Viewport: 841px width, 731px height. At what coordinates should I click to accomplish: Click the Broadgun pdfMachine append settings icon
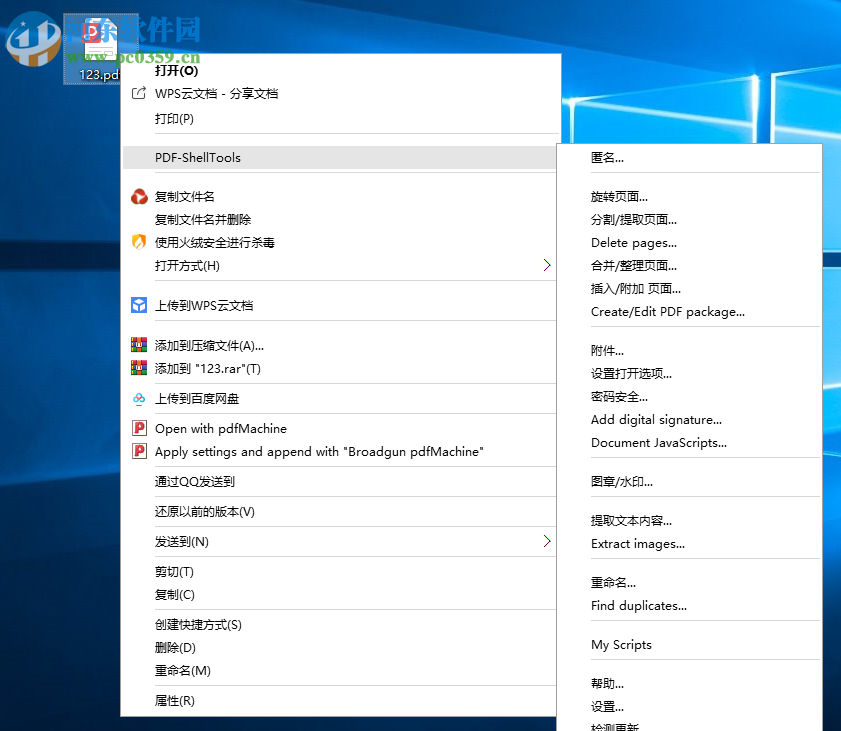(139, 451)
